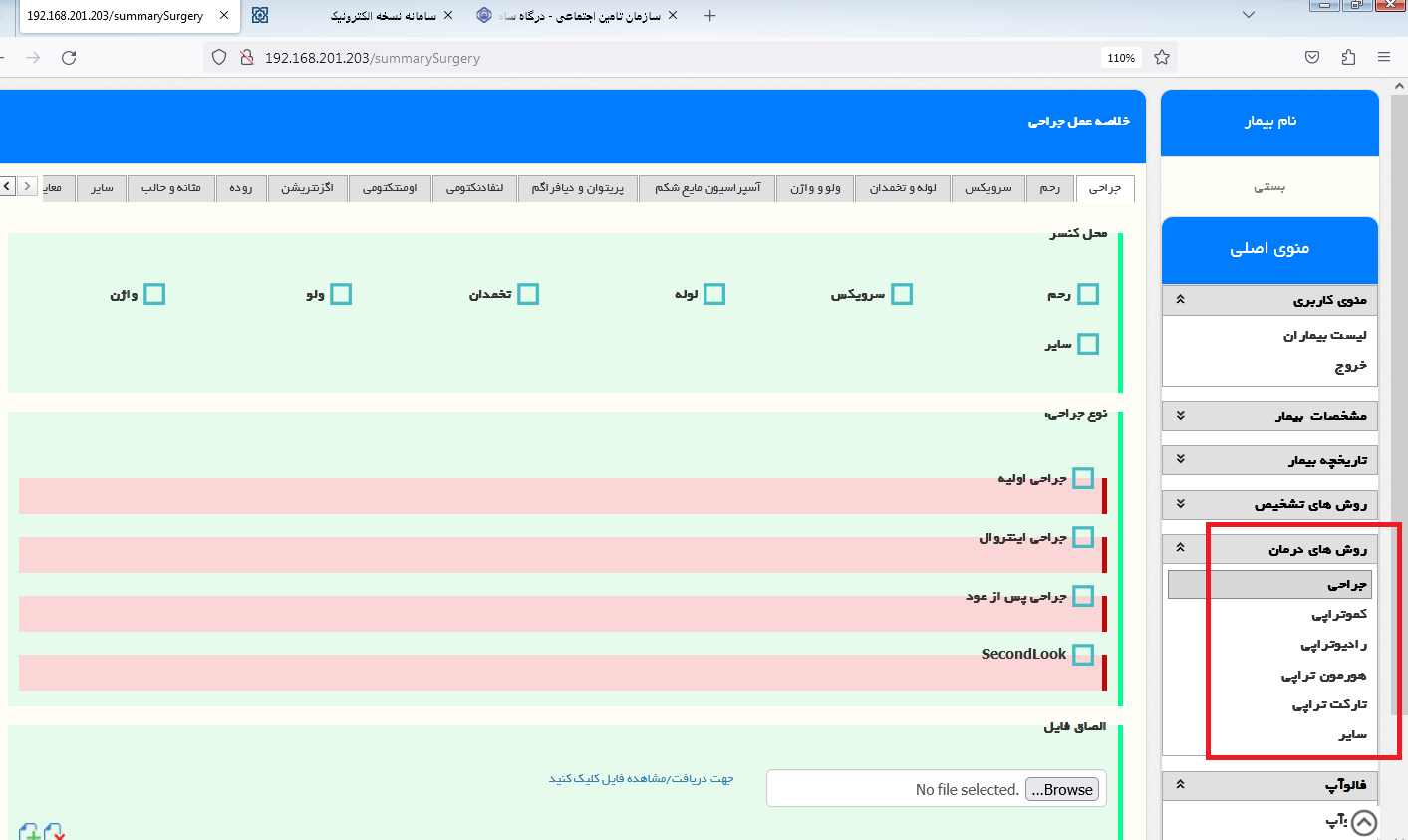Open a new browser tab with plus
The width and height of the screenshot is (1408, 840).
(709, 16)
